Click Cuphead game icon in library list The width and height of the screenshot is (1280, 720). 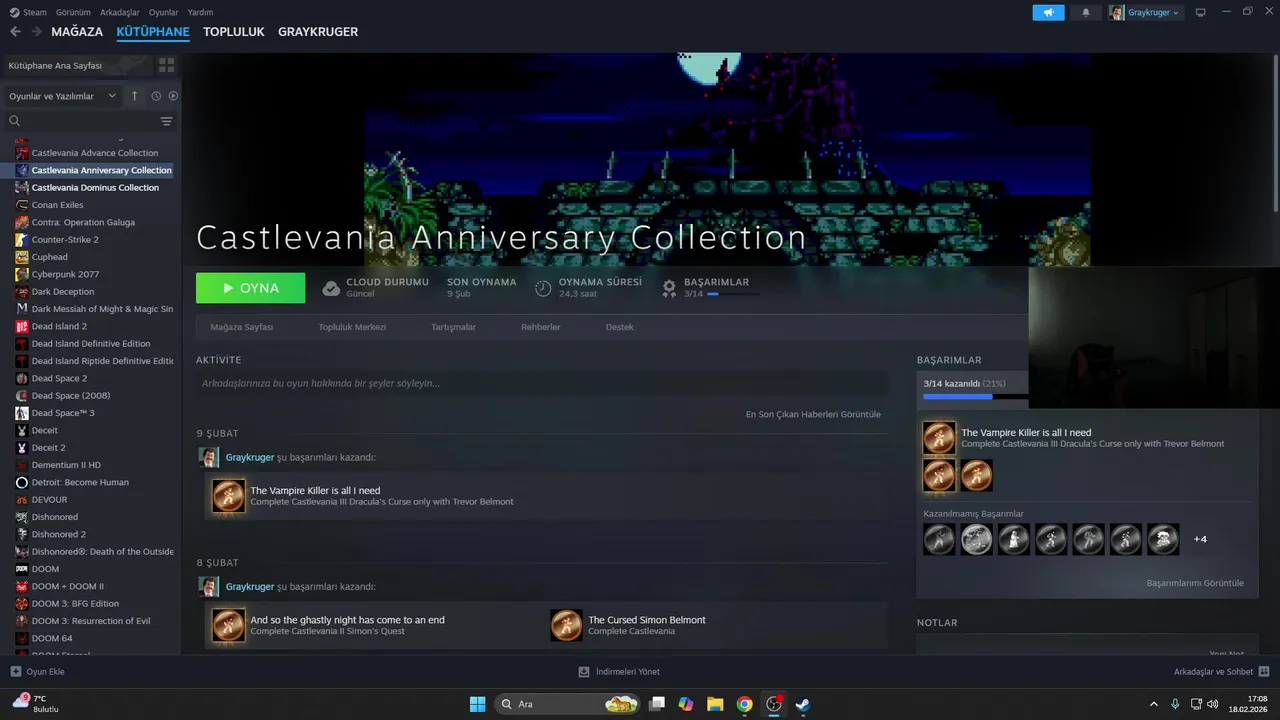tap(22, 257)
